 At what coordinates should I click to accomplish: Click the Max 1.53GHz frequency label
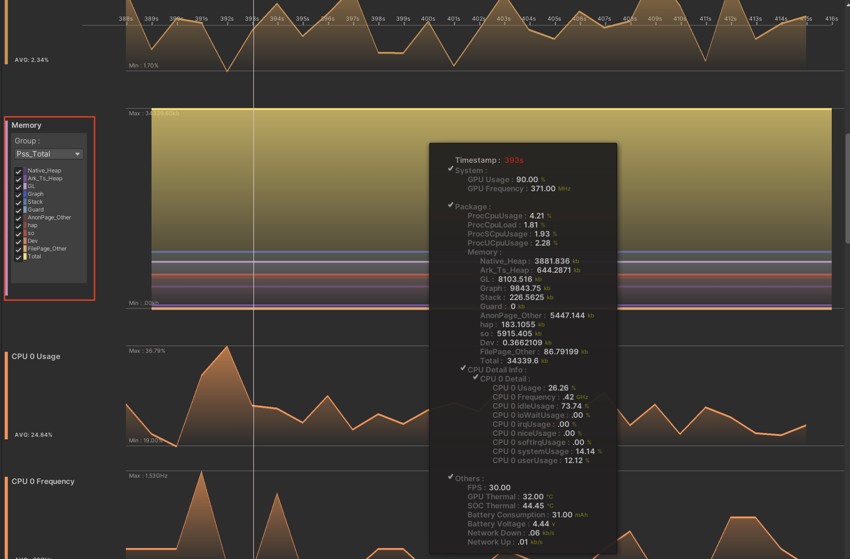[148, 476]
